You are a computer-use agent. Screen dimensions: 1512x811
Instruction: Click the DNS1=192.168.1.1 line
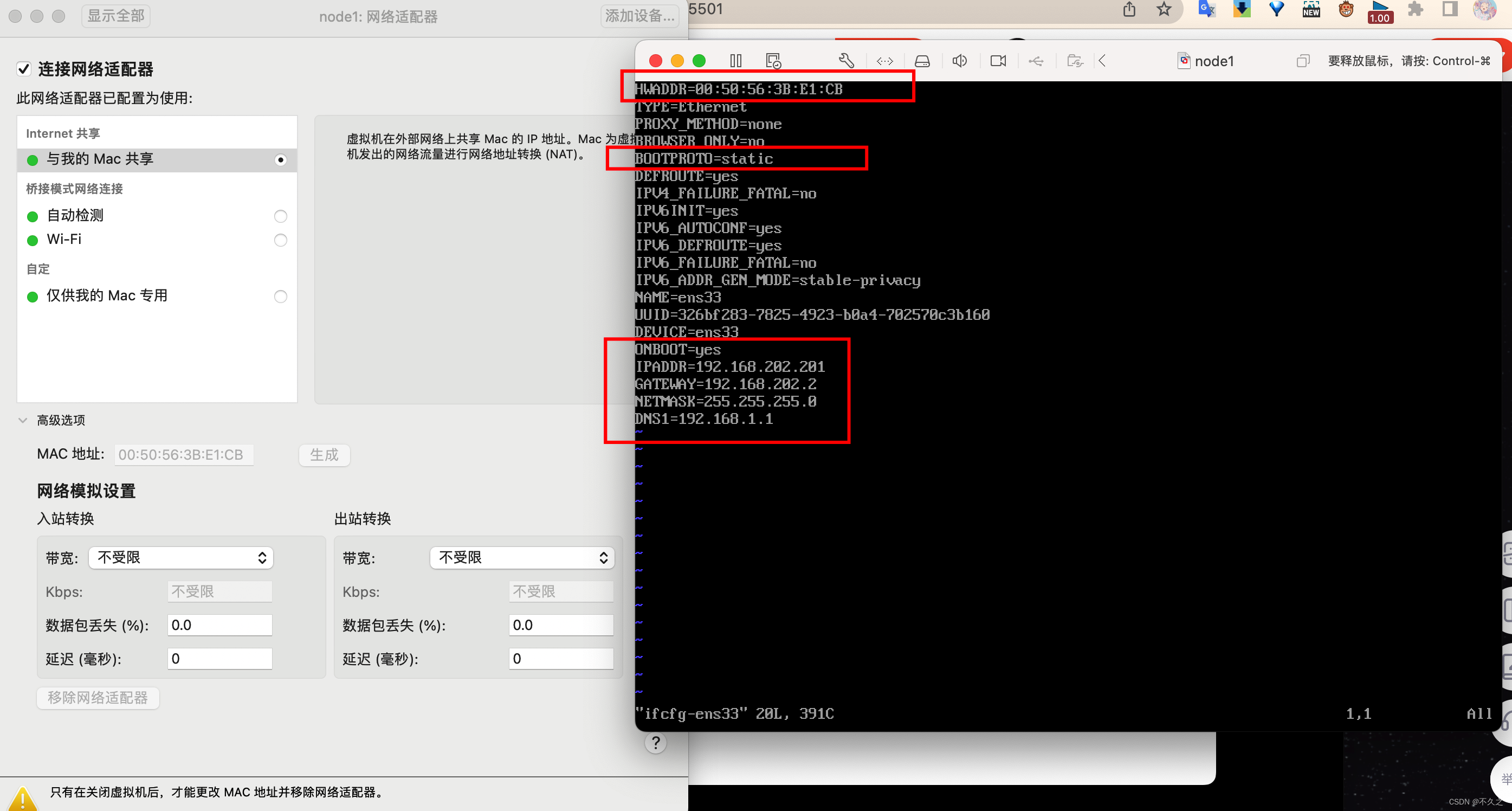coord(704,419)
